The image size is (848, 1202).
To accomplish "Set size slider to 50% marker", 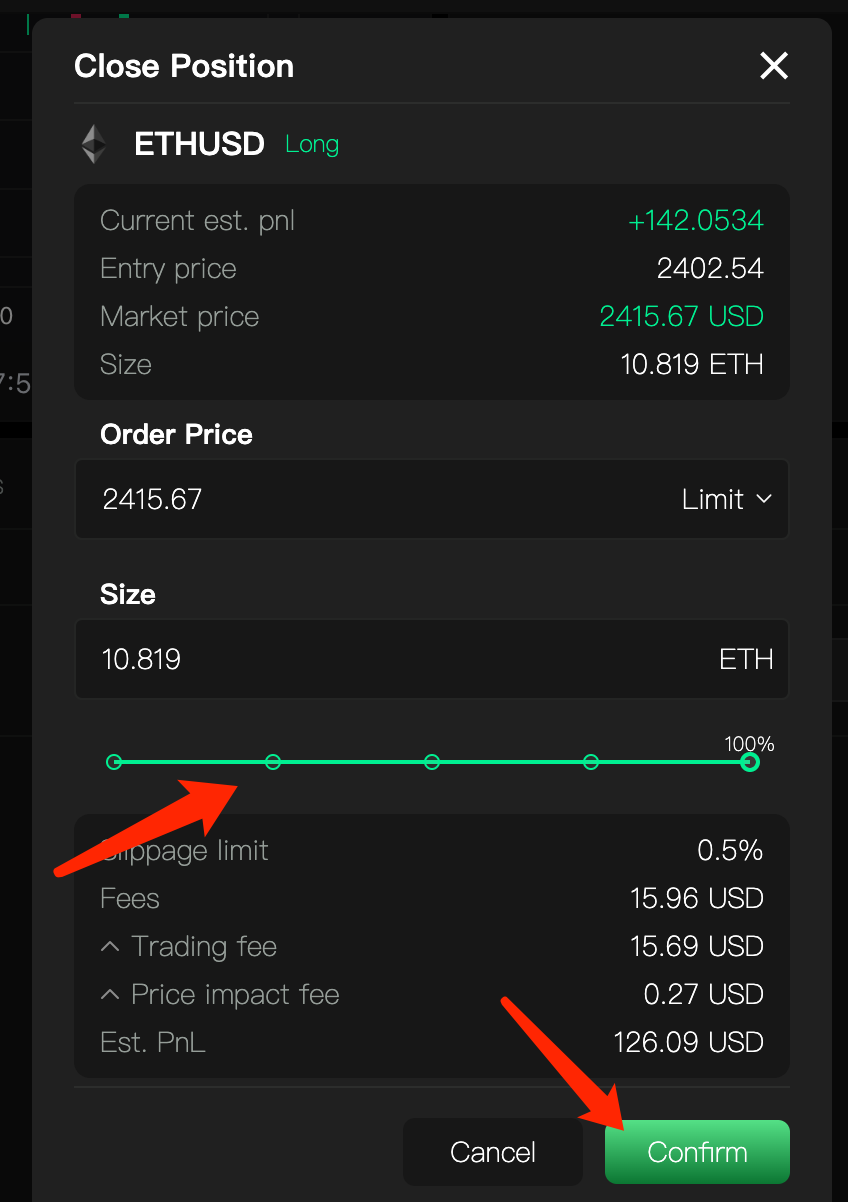I will pos(432,762).
